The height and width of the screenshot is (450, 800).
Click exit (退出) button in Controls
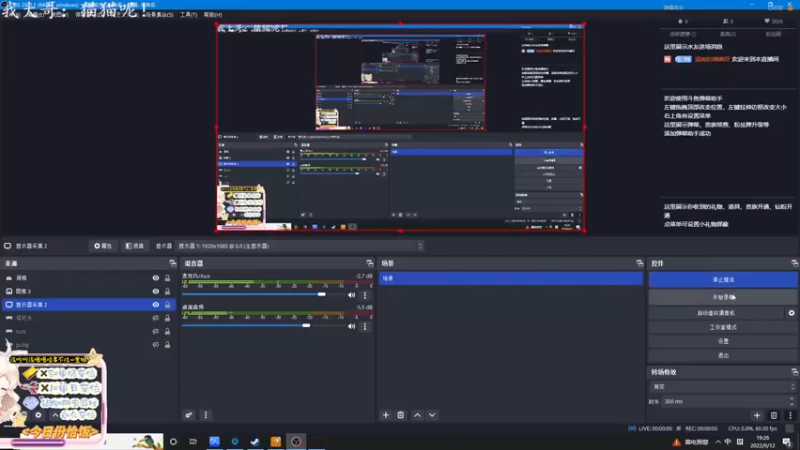pyautogui.click(x=723, y=356)
